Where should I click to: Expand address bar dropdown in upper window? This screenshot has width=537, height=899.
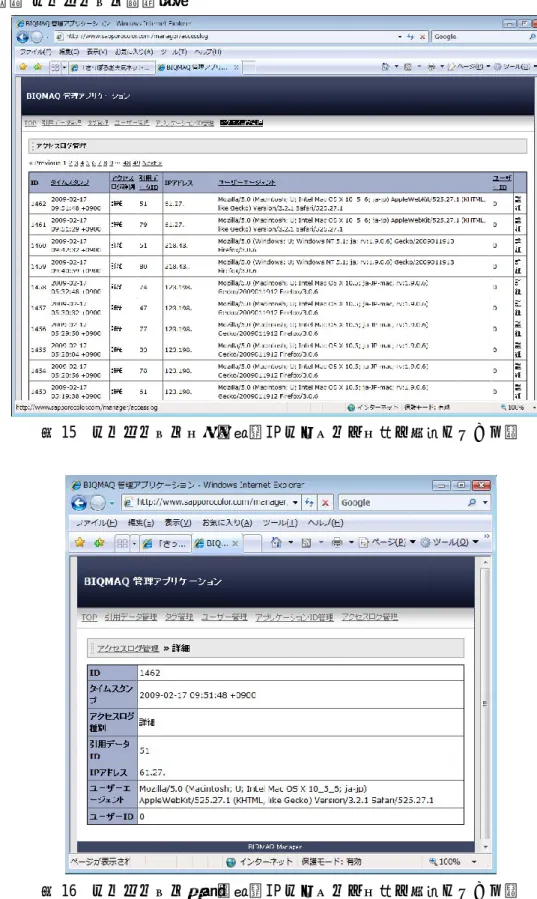[x=399, y=36]
